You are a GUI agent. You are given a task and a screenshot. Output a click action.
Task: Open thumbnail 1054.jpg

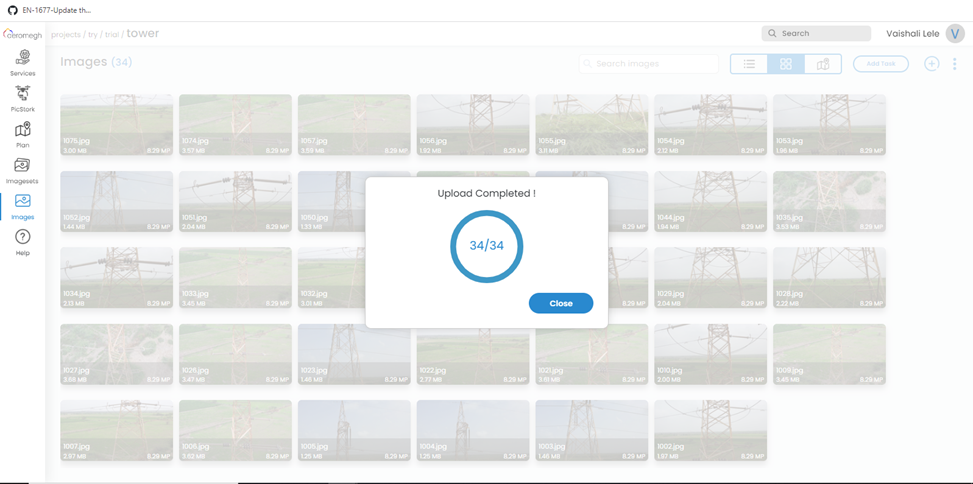(x=711, y=125)
